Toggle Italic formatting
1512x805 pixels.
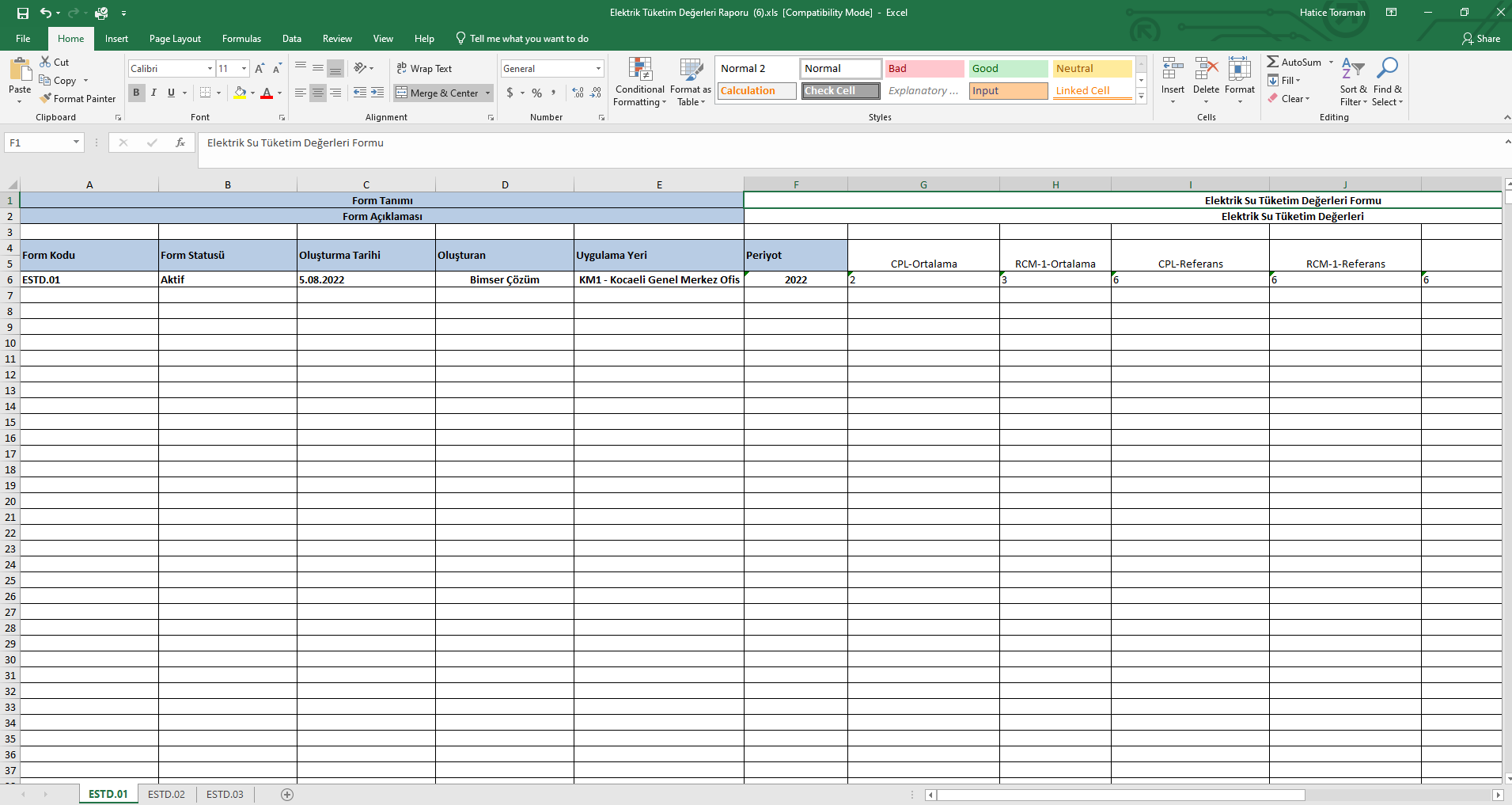pos(153,93)
